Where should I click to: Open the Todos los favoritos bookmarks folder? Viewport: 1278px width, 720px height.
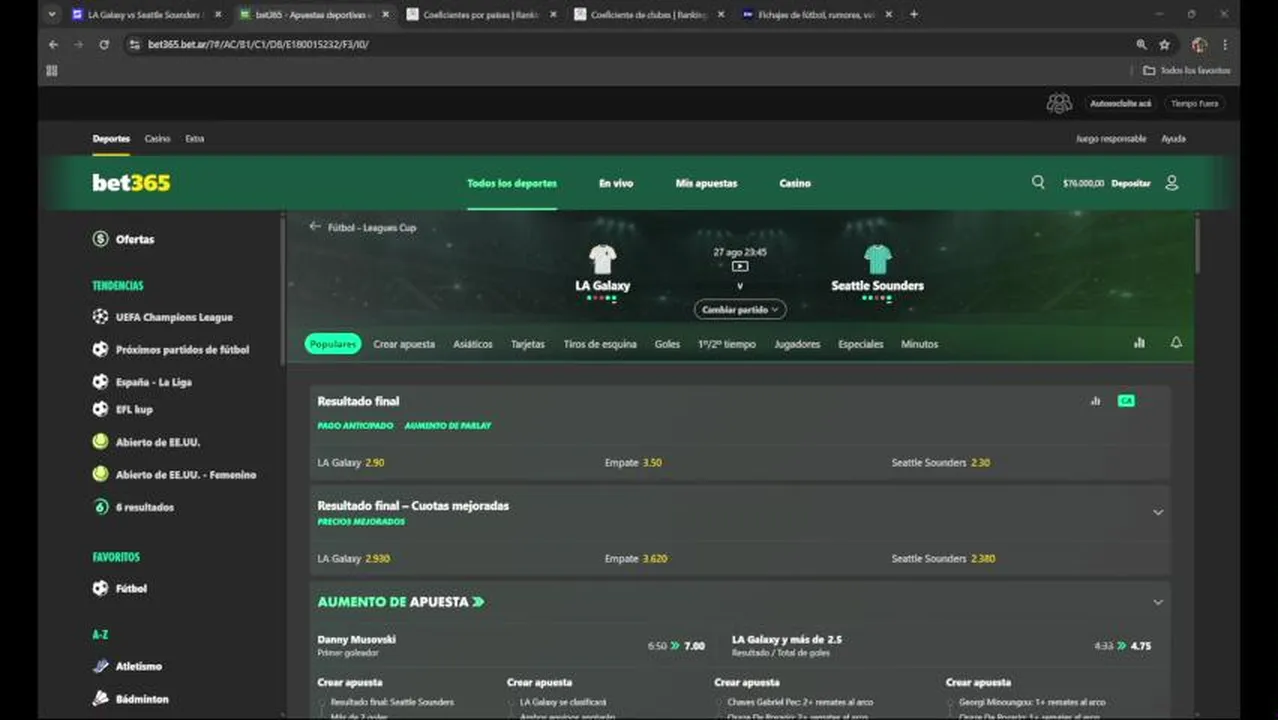pyautogui.click(x=1187, y=70)
